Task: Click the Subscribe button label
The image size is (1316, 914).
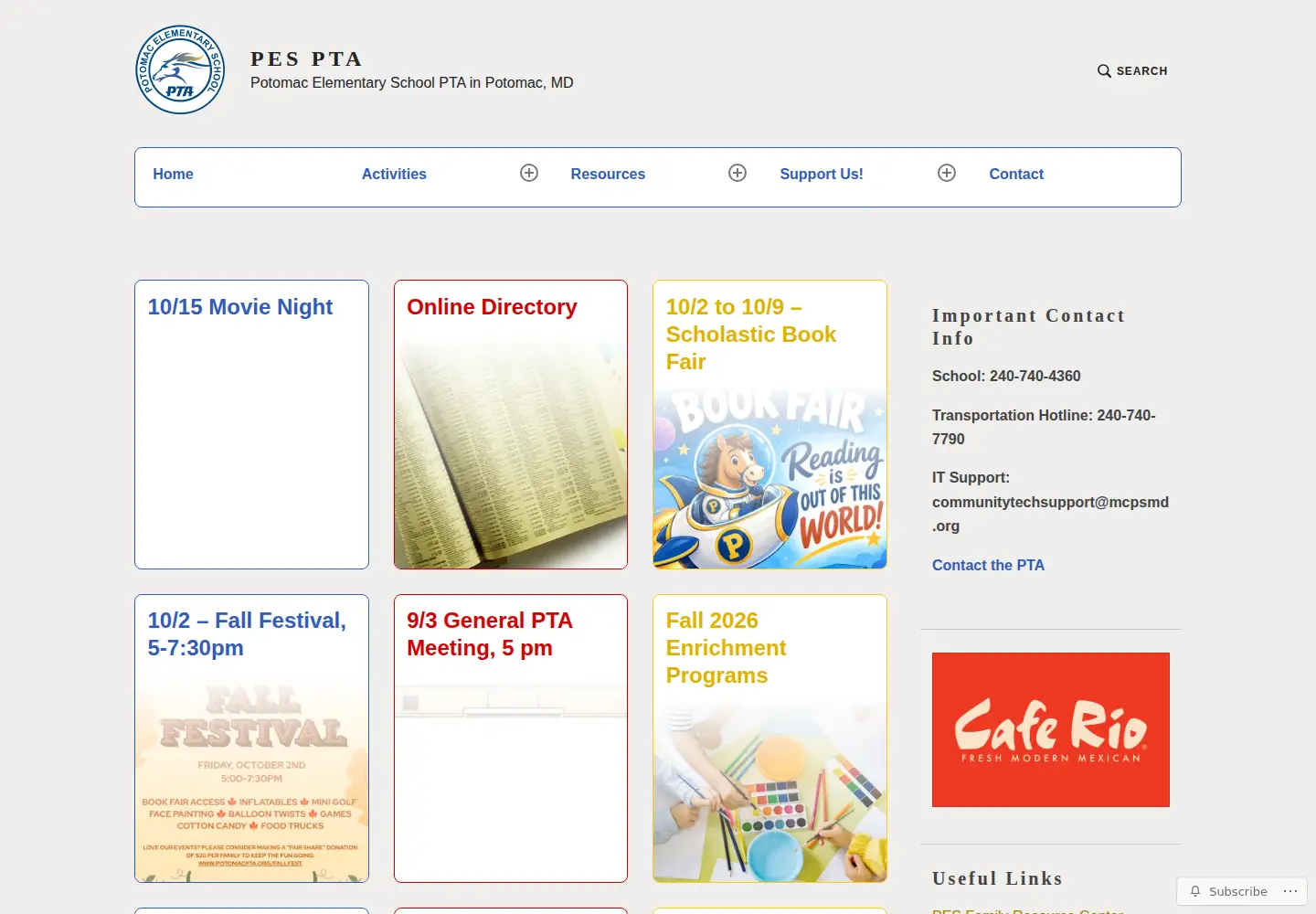Action: (x=1238, y=891)
